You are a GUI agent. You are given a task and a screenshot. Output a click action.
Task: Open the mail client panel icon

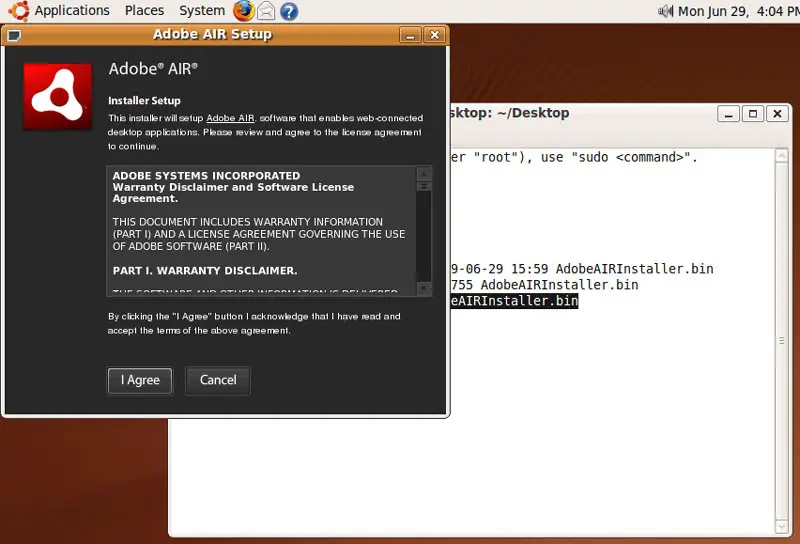[266, 11]
